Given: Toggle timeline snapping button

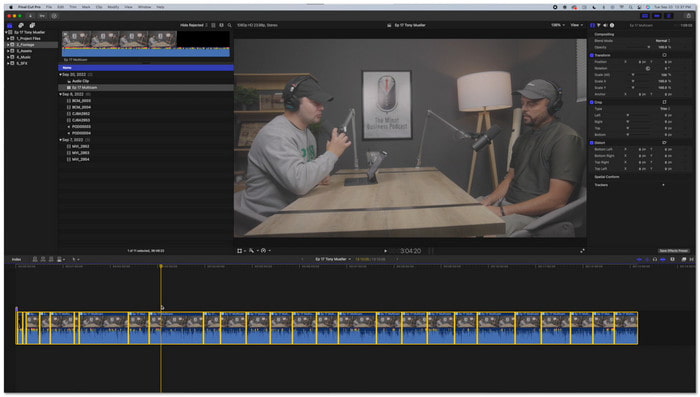Looking at the screenshot, I should (663, 259).
